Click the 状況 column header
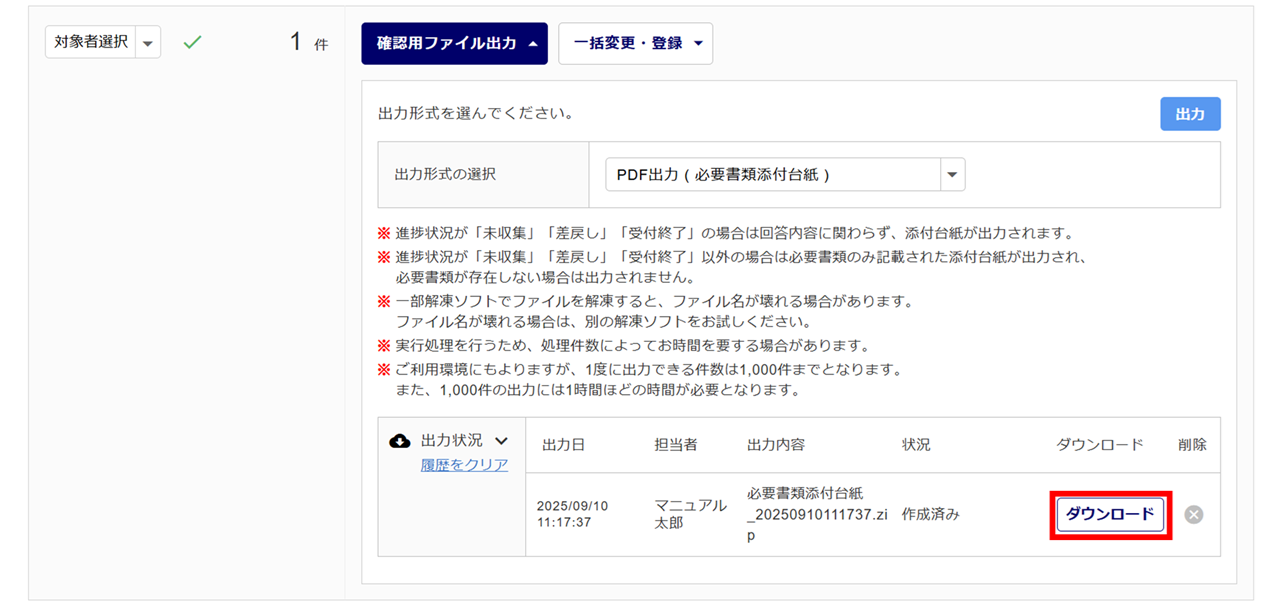 [915, 445]
